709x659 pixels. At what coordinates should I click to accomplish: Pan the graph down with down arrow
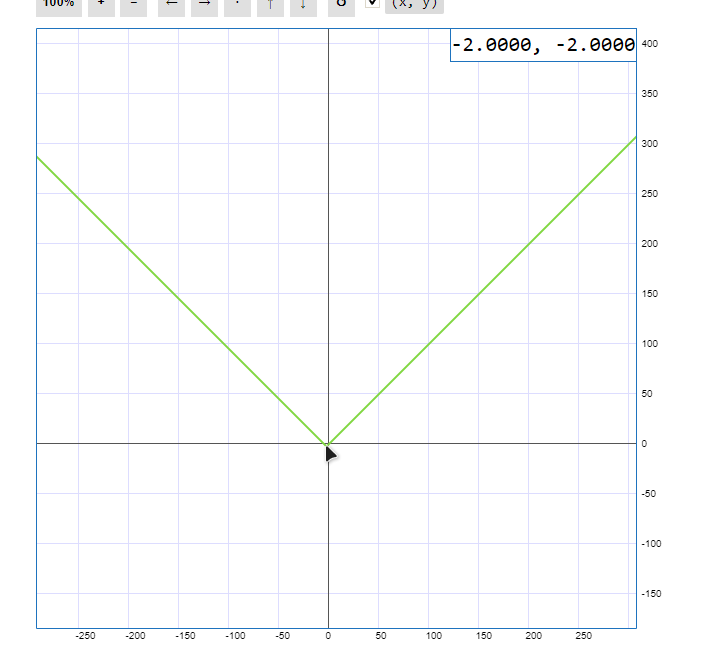[303, 5]
